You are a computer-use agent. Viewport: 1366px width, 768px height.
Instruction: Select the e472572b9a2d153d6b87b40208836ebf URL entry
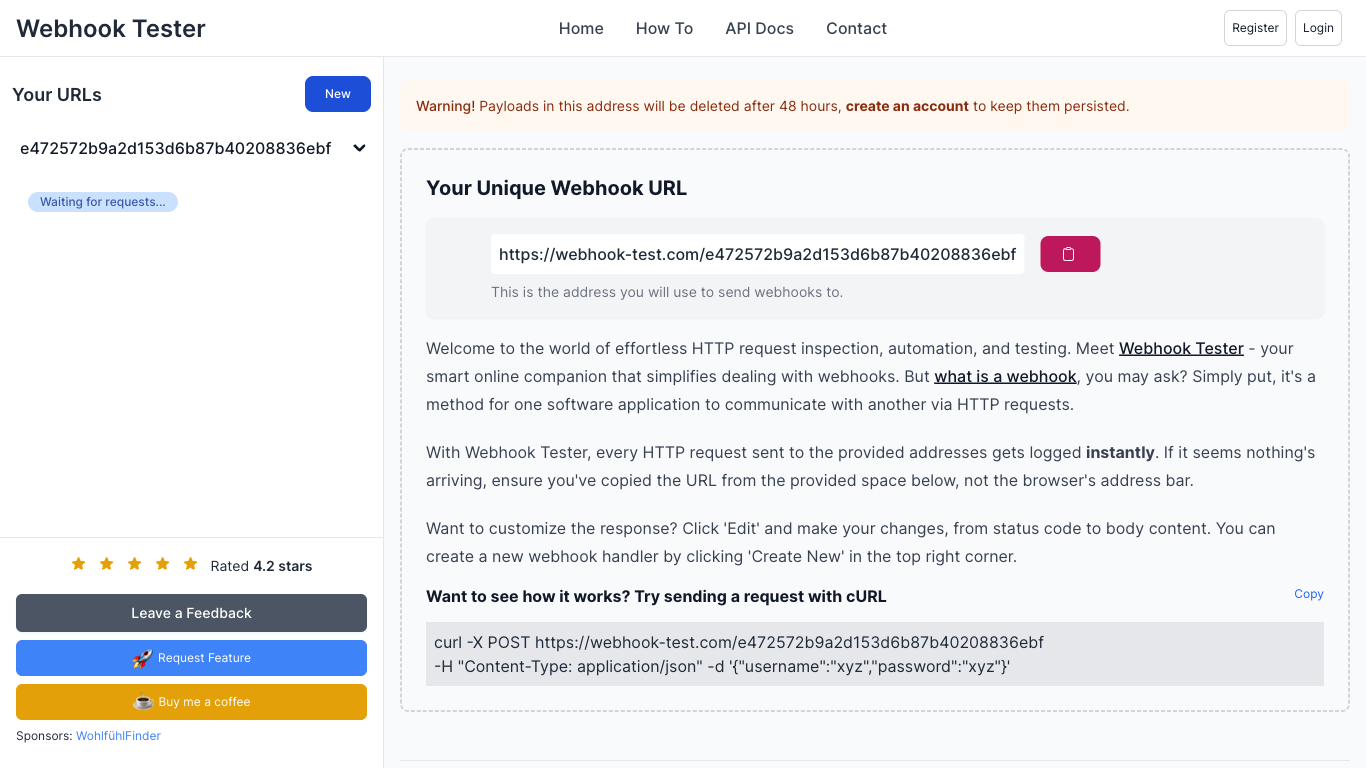coord(175,148)
